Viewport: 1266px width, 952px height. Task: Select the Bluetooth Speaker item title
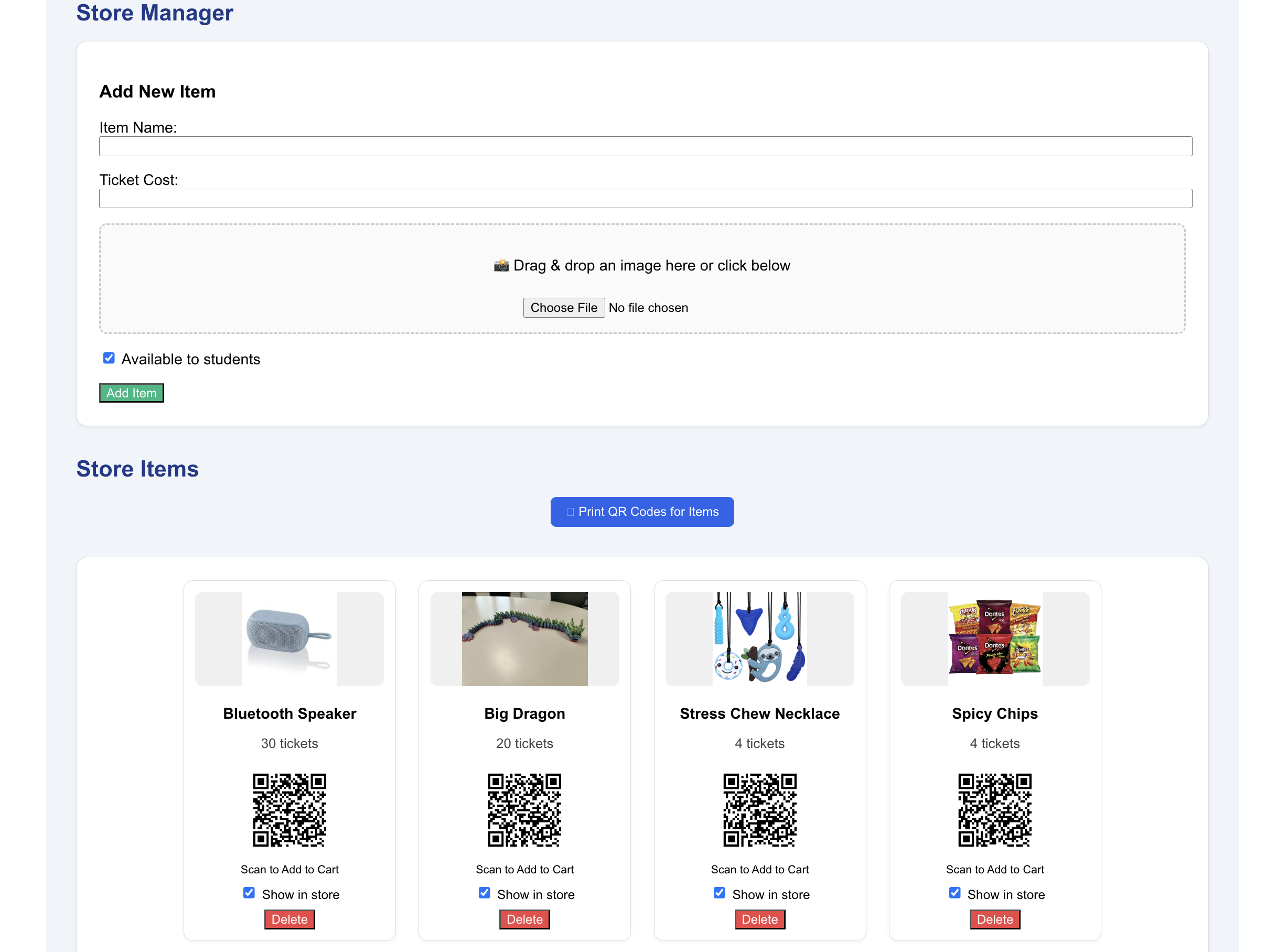point(289,713)
